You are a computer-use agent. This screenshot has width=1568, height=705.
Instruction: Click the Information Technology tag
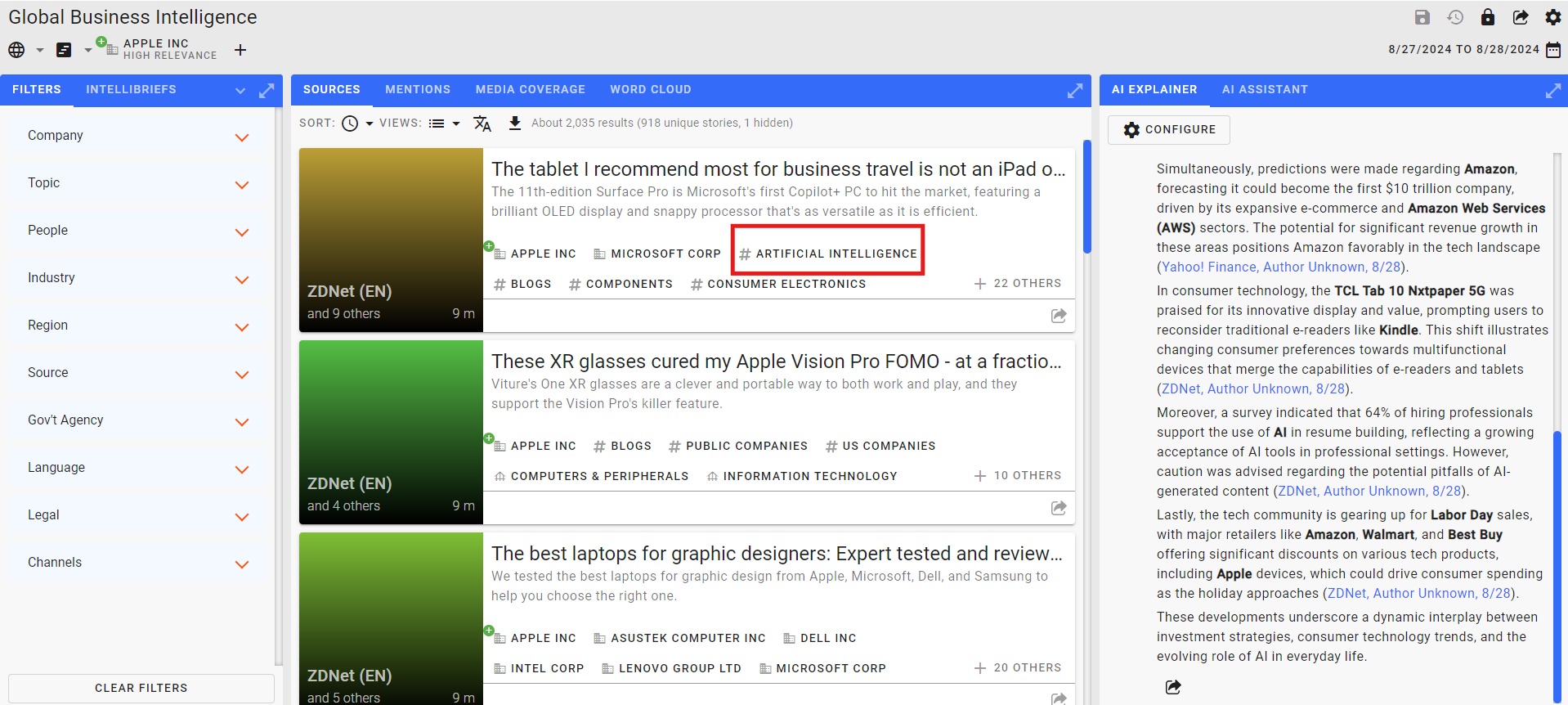[x=802, y=476]
